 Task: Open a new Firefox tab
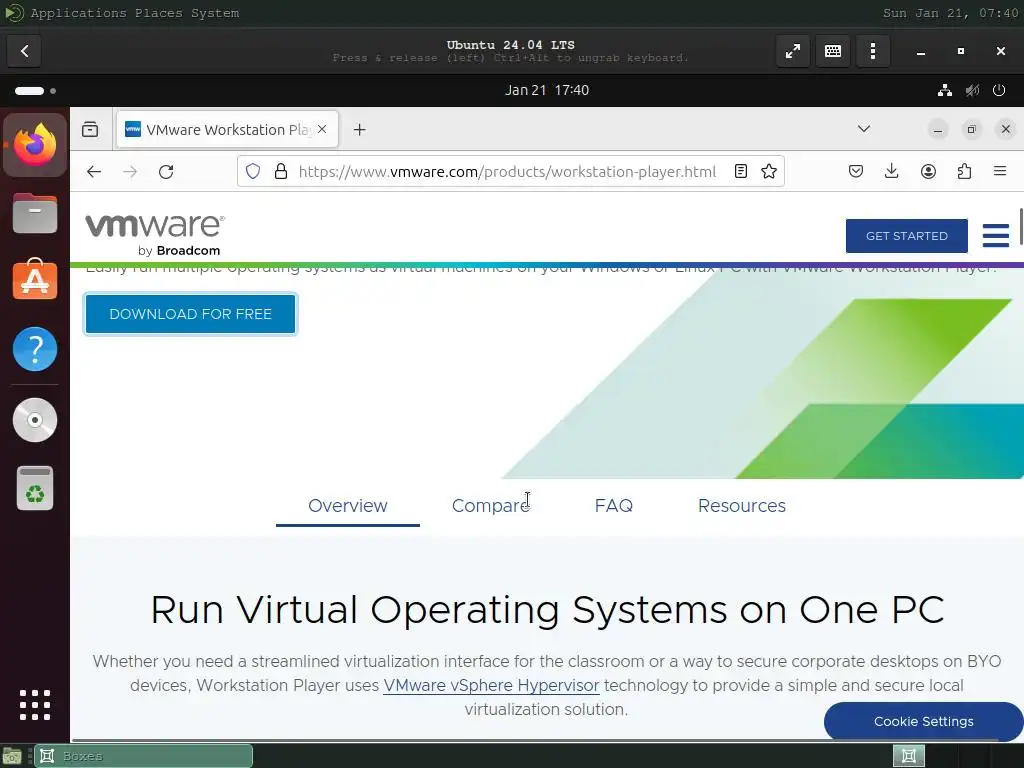tap(359, 129)
